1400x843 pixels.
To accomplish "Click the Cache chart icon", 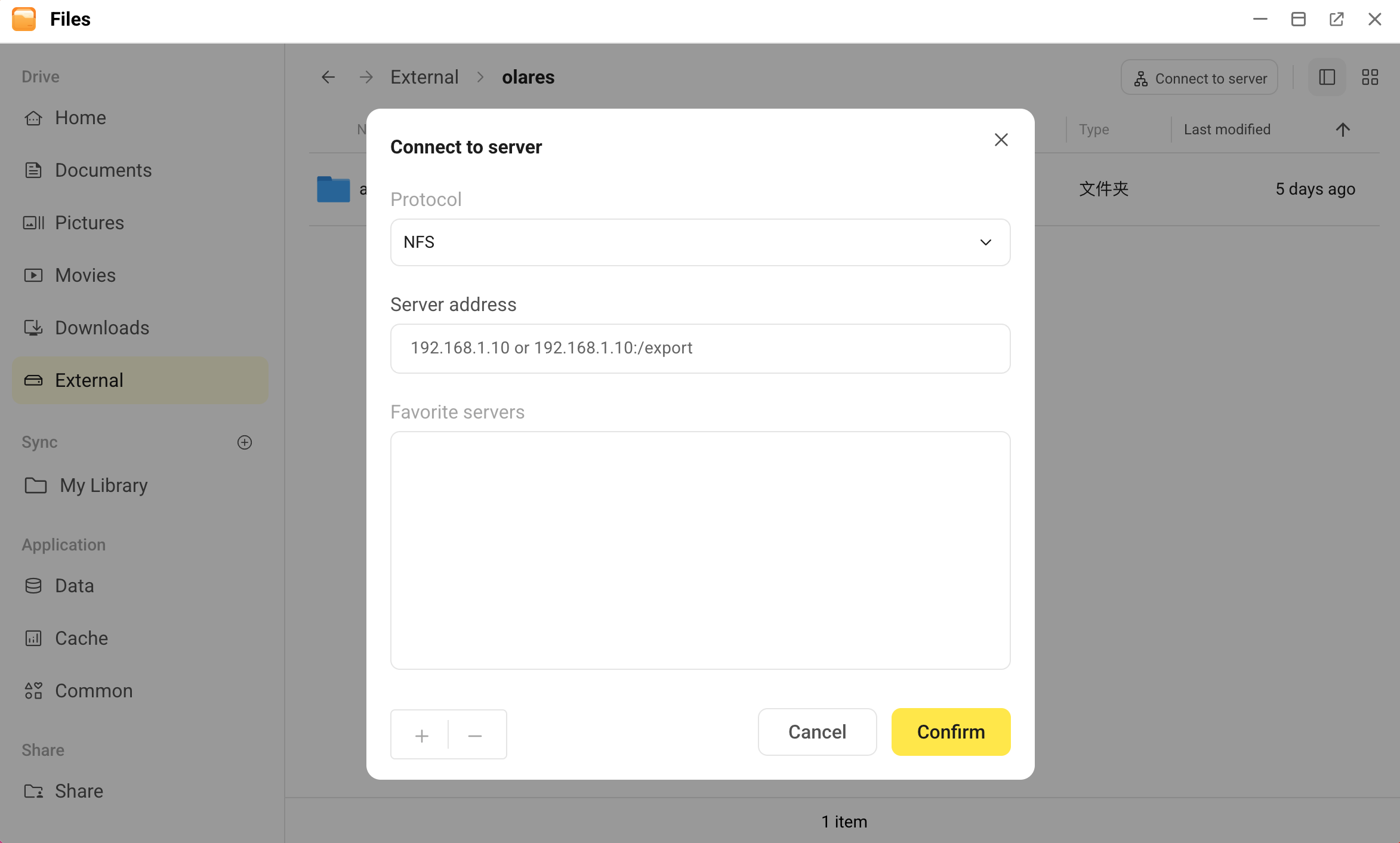I will coord(33,638).
